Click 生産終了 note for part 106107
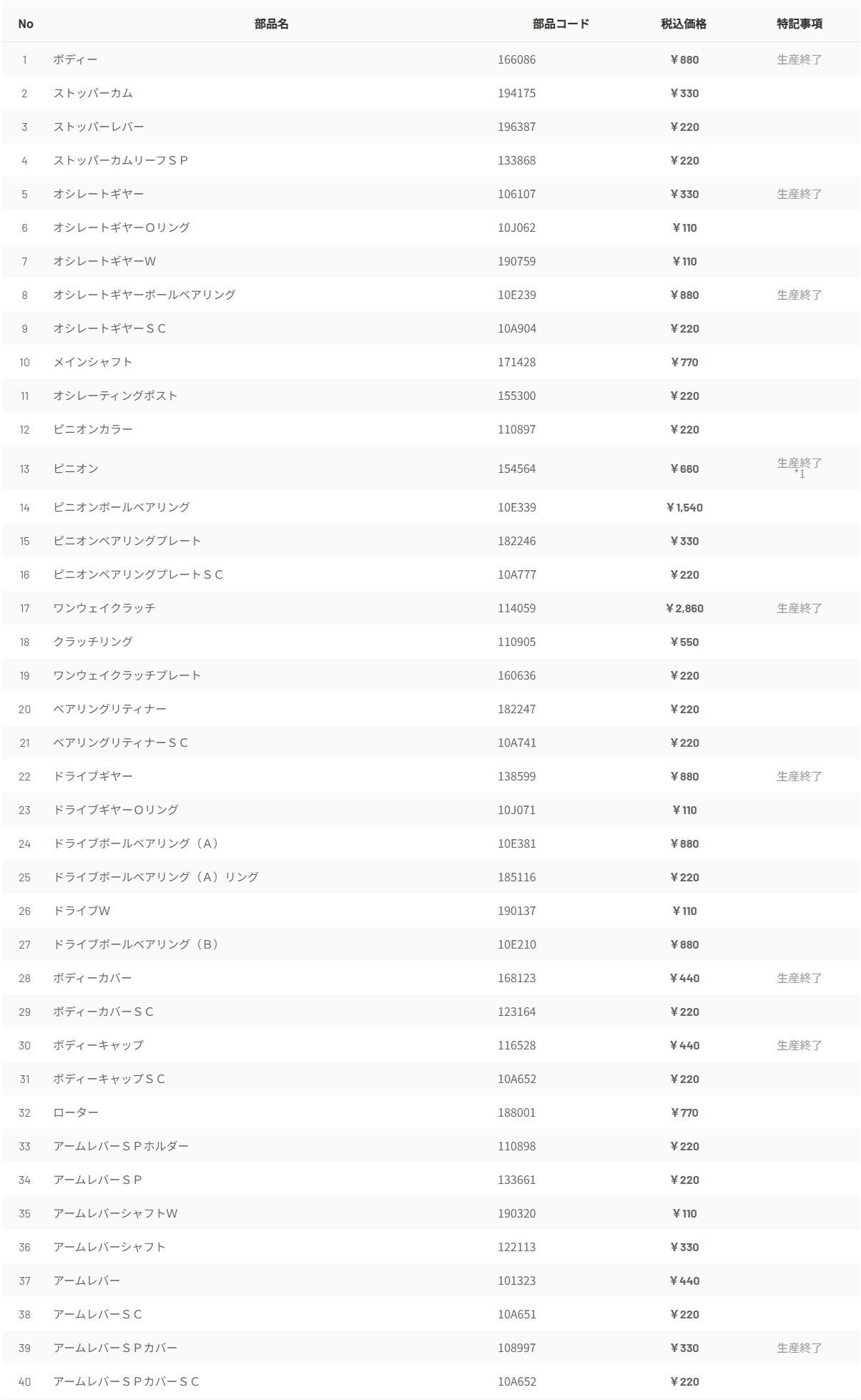The width and height of the screenshot is (861, 1400). (x=799, y=194)
